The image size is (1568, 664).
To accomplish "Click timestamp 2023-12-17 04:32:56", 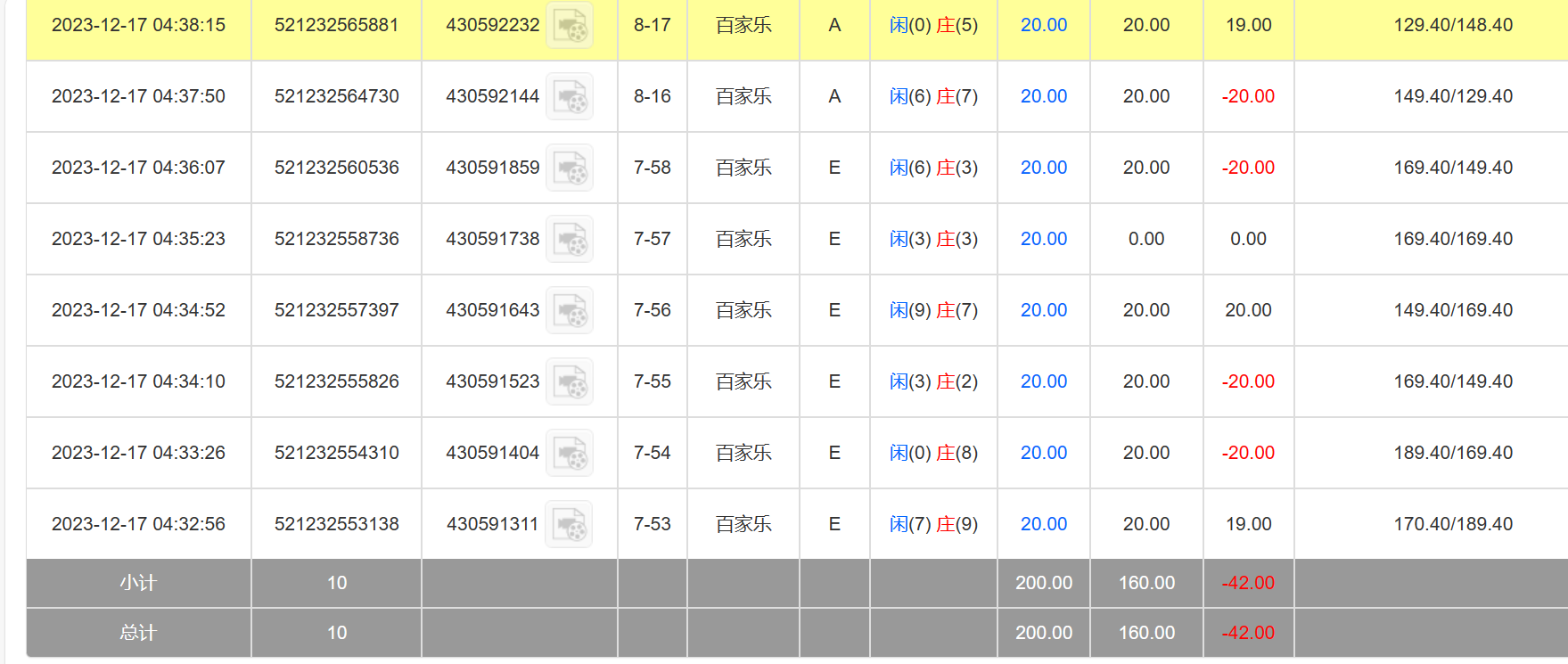I will [x=138, y=524].
